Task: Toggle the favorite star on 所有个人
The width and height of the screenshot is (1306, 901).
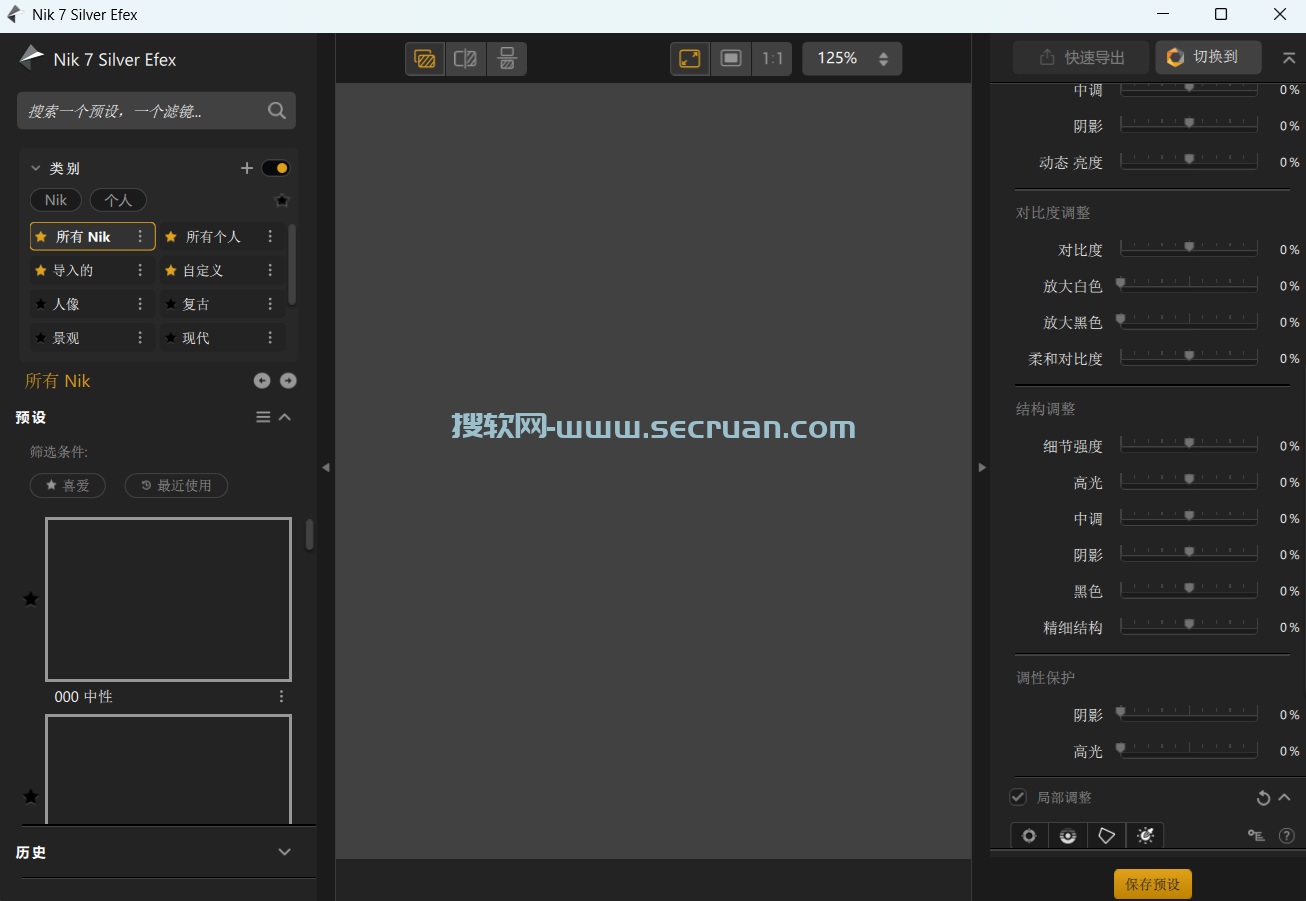Action: 171,237
